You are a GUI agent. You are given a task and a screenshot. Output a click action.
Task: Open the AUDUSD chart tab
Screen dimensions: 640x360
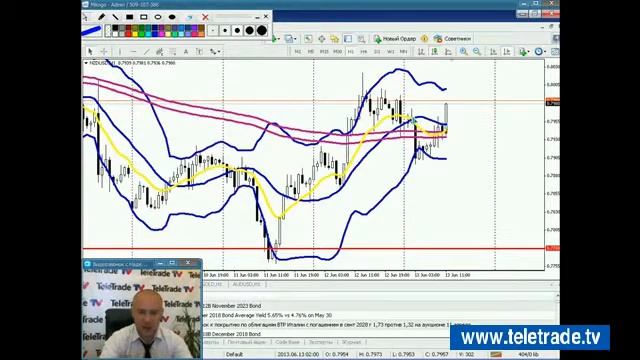coord(246,284)
